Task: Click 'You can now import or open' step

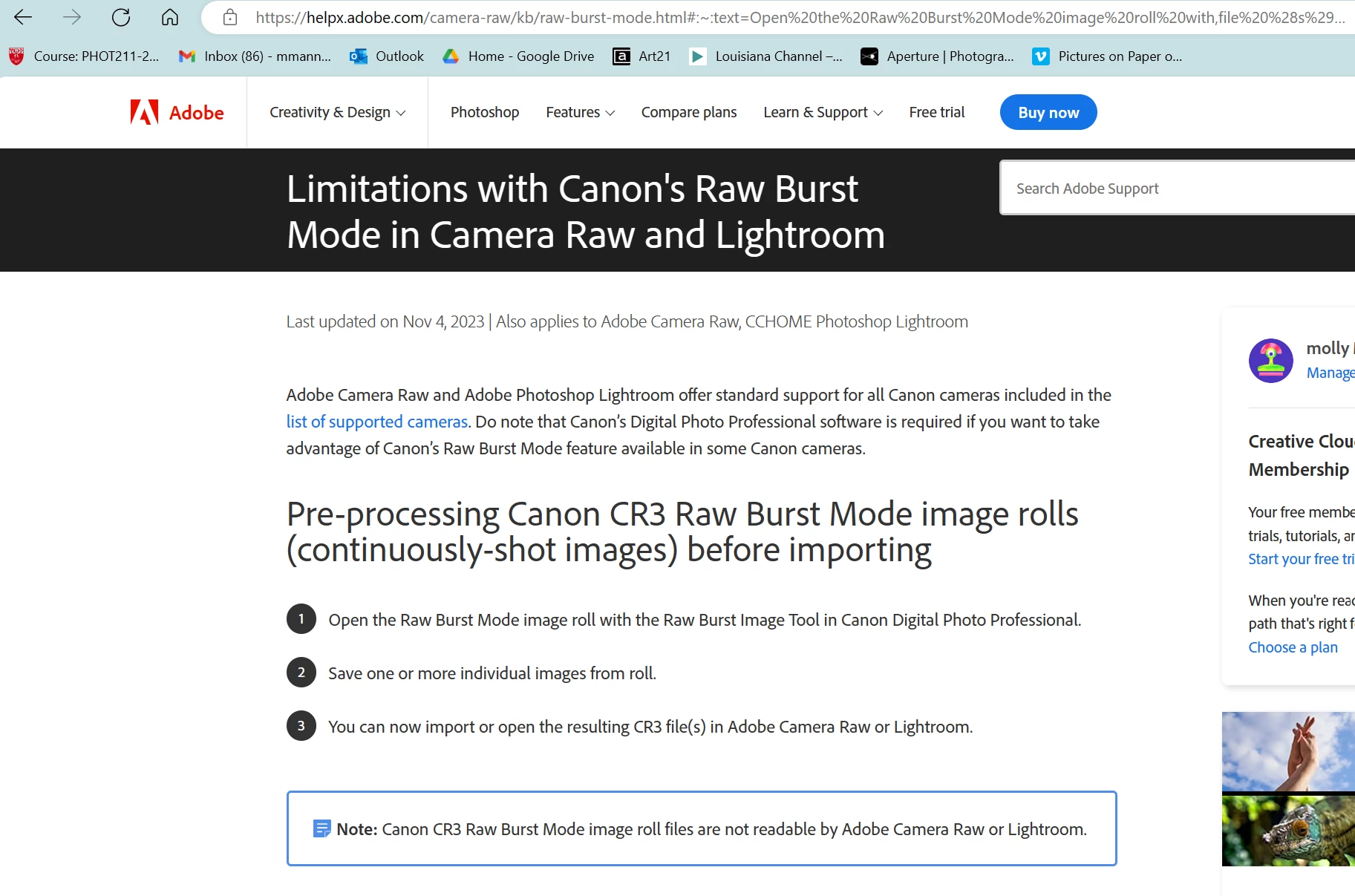Action: click(650, 727)
